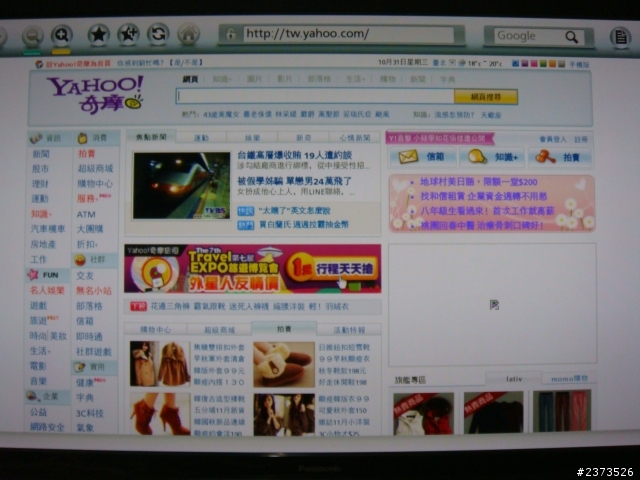Reload the page with the refresh icon
Screen dimensions: 640x480
click(158, 34)
